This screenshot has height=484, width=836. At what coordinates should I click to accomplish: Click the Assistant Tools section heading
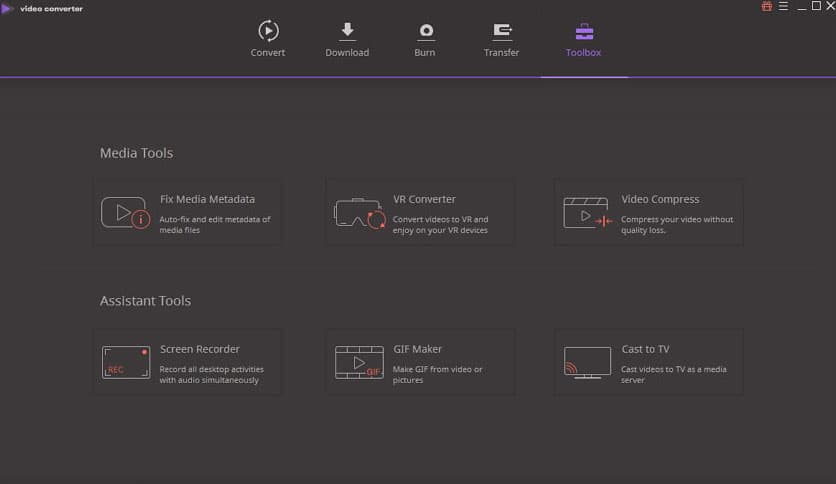click(x=145, y=301)
